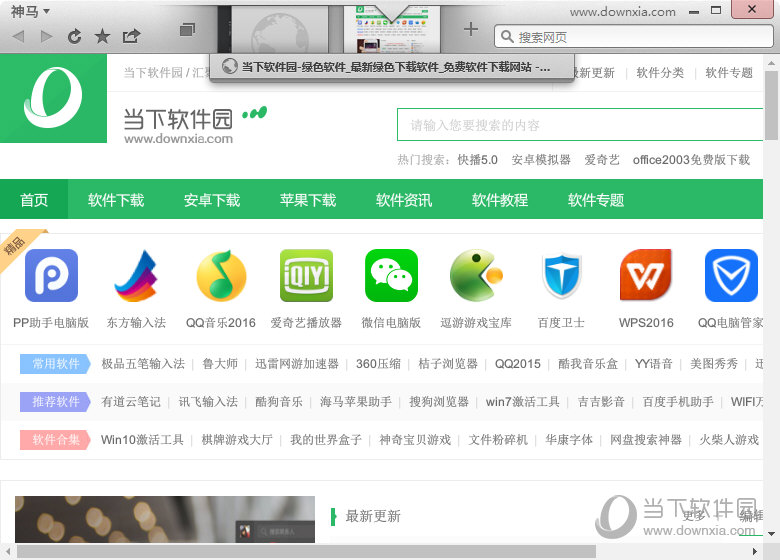
Task: Bookmark the page with the star icon
Action: [x=102, y=36]
